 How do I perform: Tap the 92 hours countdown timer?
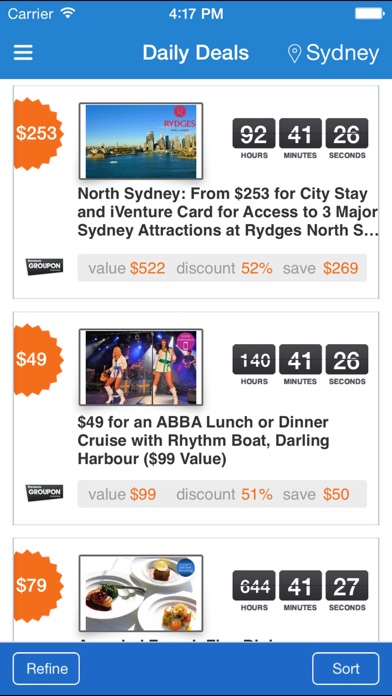254,138
